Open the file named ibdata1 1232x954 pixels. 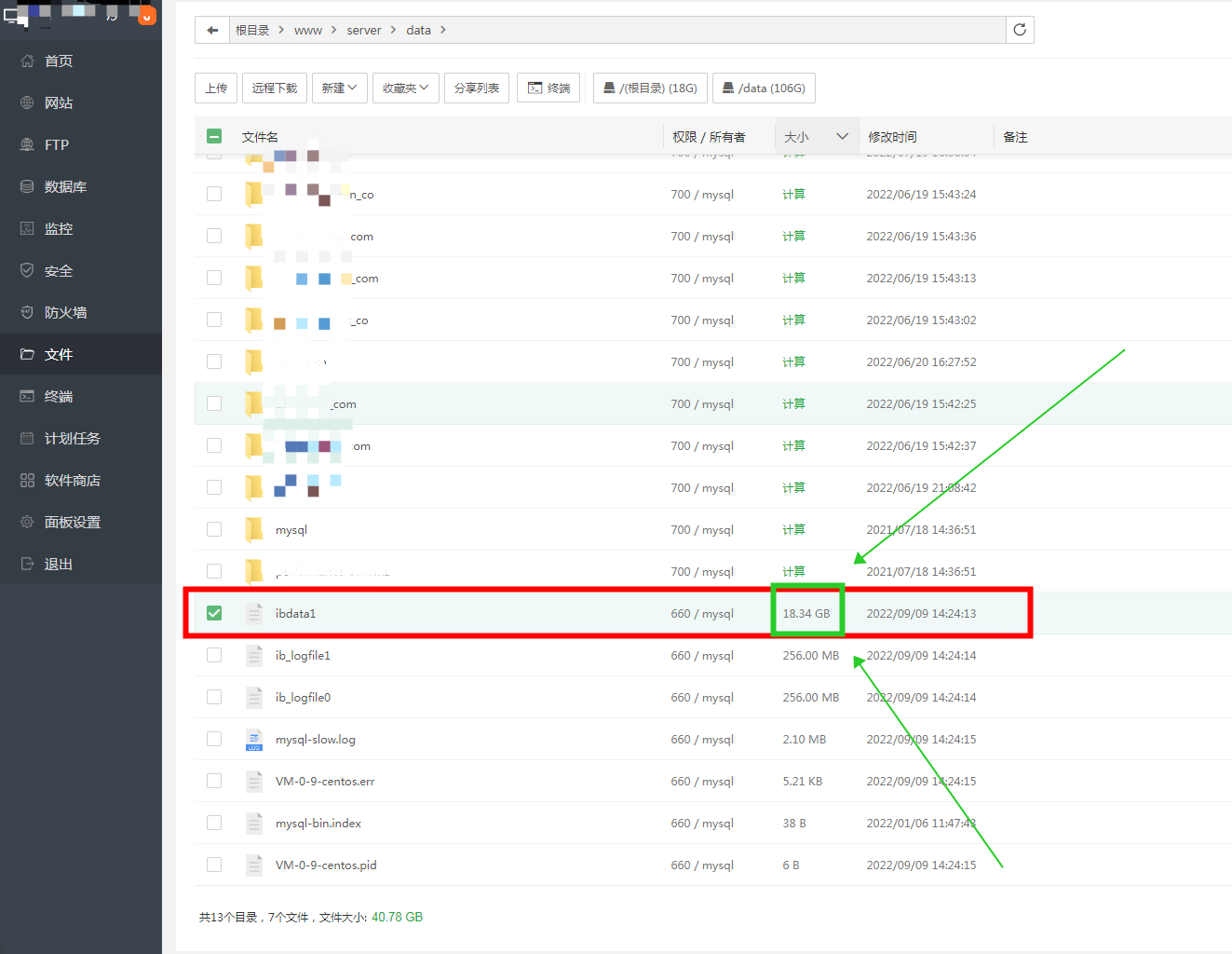[x=296, y=613]
